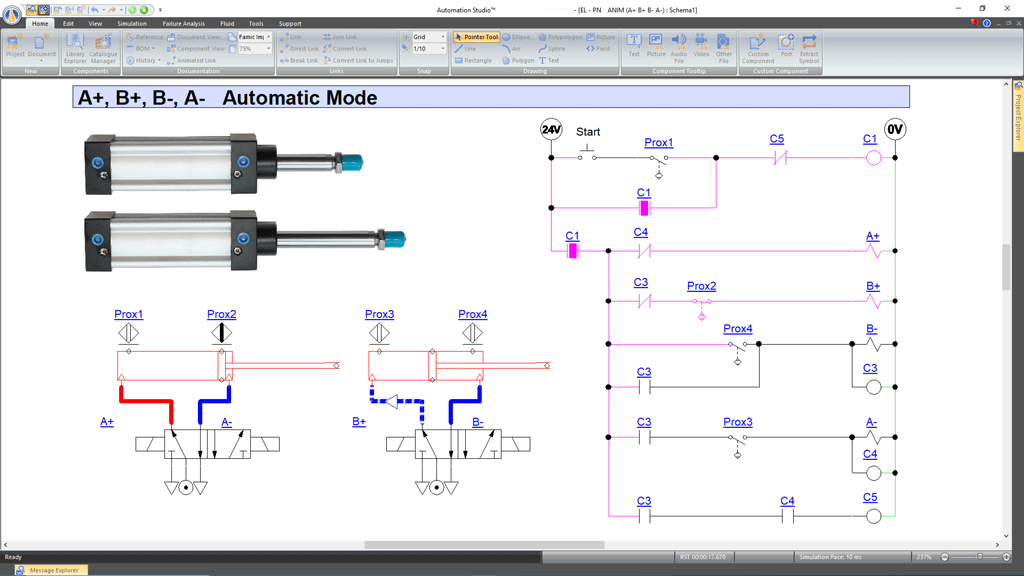Click the Video tooltip icon
The image size is (1024, 576).
pyautogui.click(x=701, y=46)
